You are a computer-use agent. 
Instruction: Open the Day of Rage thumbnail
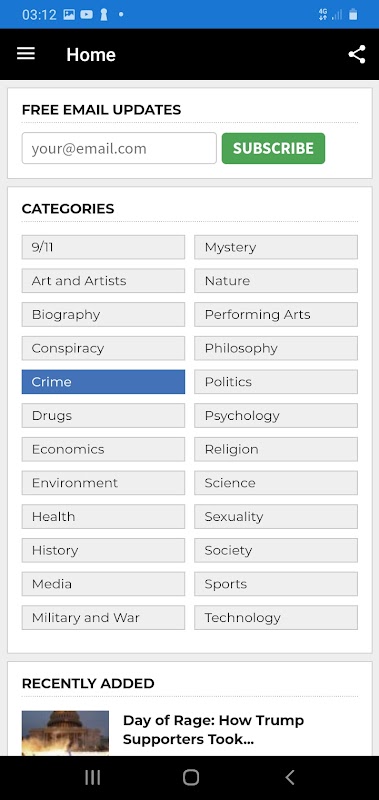(x=65, y=733)
